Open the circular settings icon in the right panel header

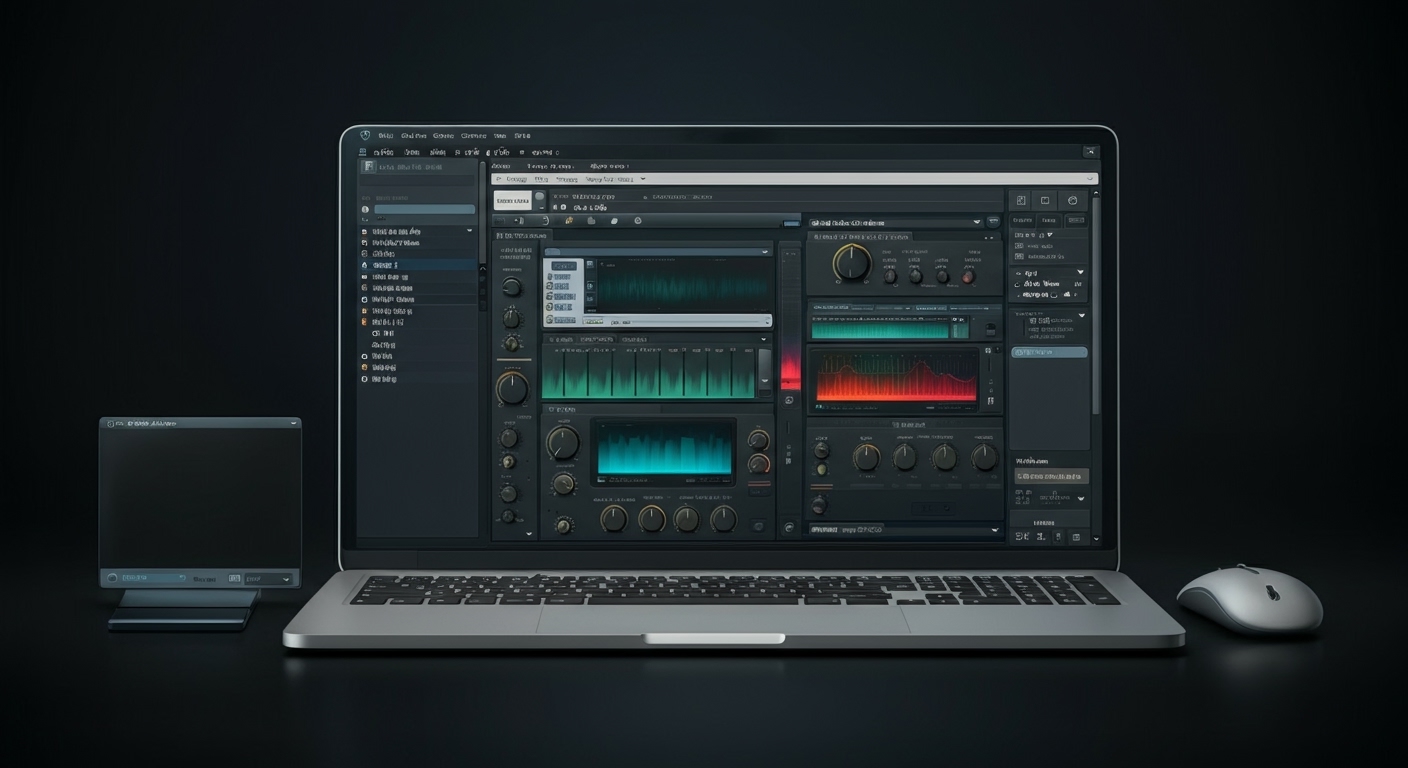(1072, 199)
